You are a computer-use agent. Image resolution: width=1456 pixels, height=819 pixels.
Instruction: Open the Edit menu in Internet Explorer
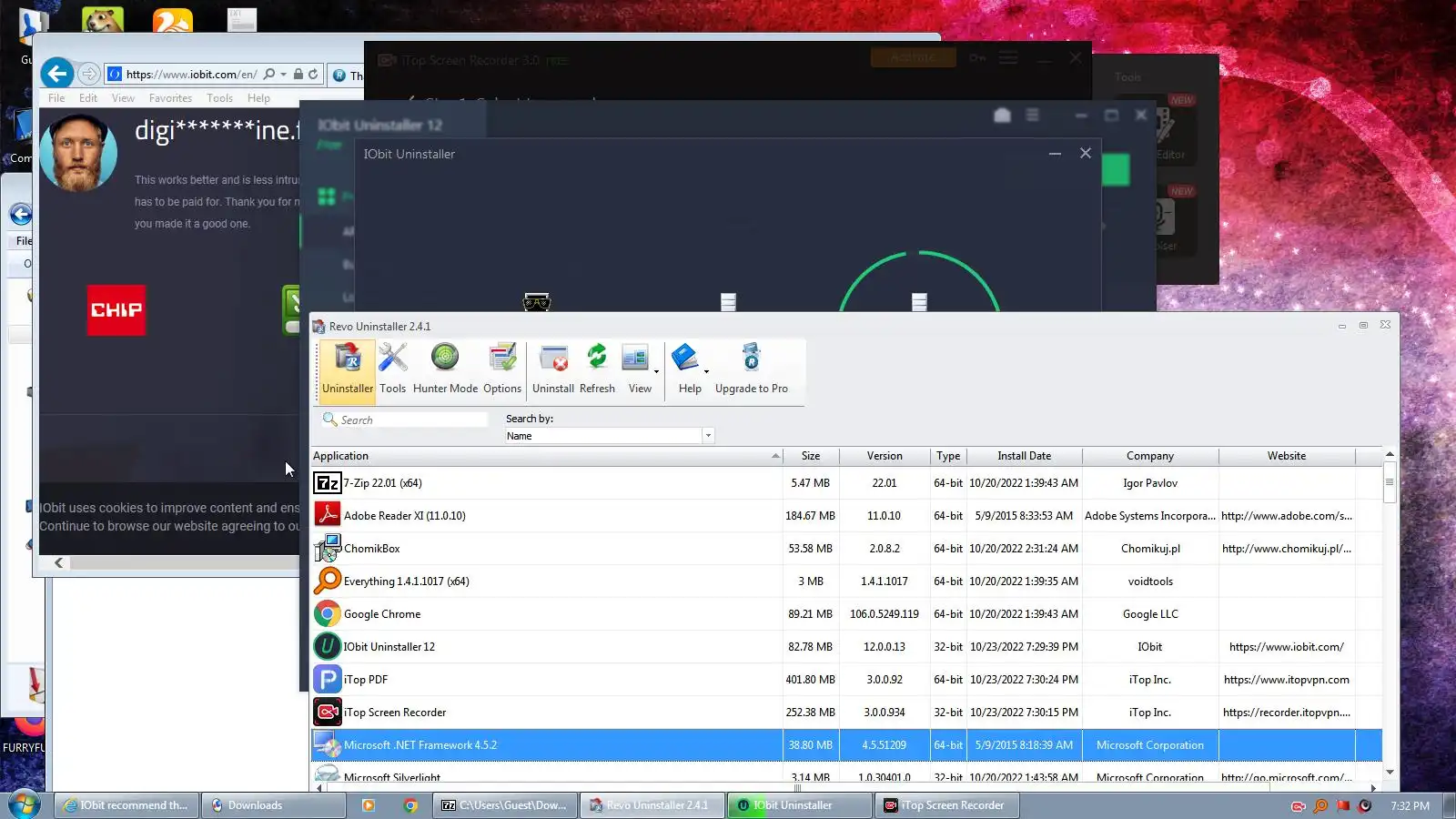pyautogui.click(x=88, y=98)
